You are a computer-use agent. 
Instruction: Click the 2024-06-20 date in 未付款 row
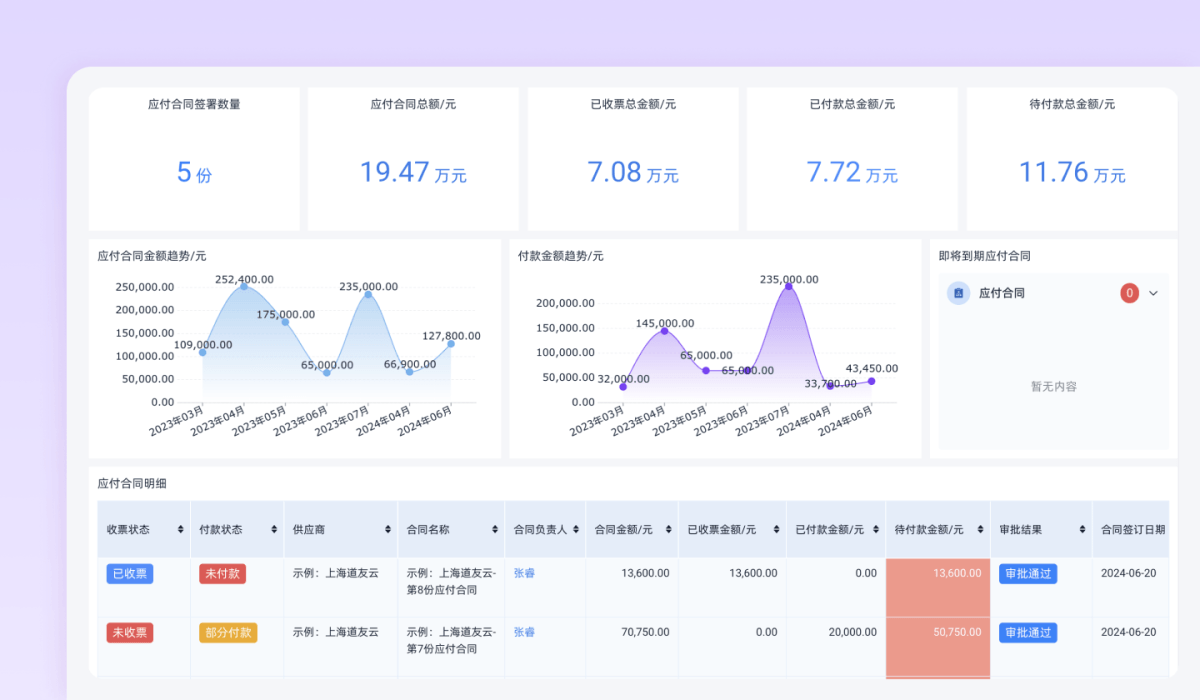click(x=1128, y=573)
